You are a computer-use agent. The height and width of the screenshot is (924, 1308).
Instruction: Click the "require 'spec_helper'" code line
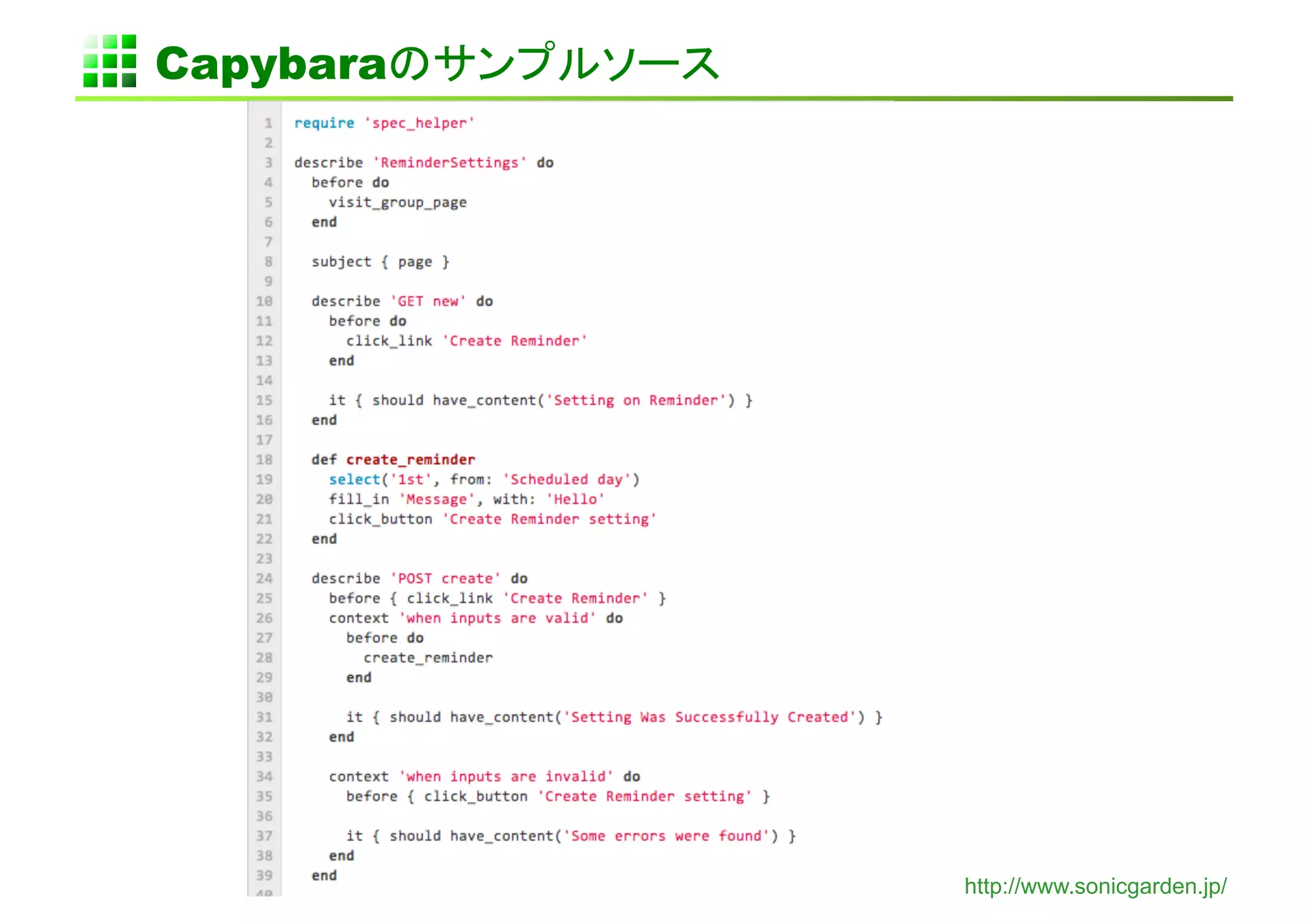tap(384, 123)
